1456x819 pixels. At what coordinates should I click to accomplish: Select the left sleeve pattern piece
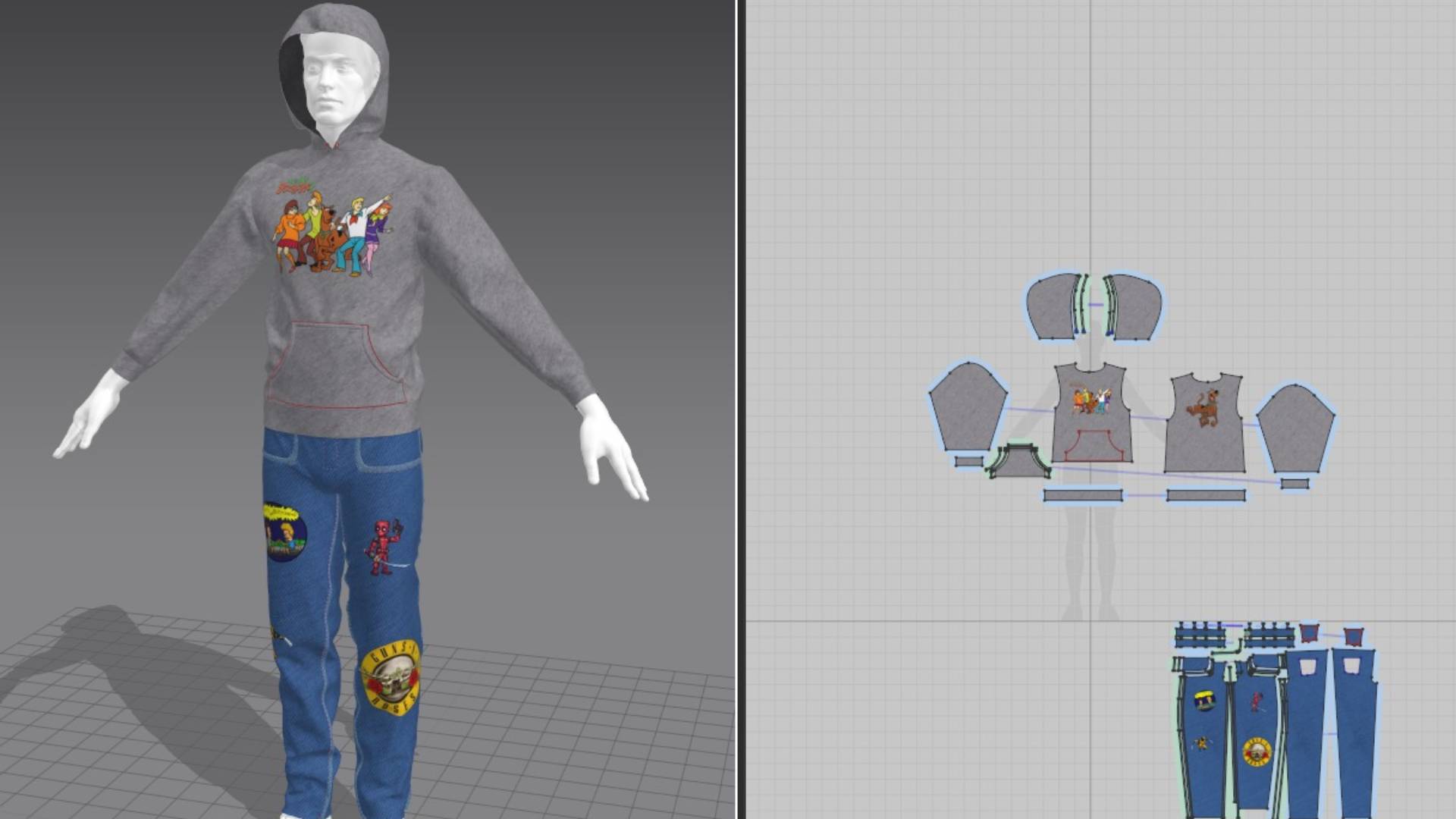(968, 407)
